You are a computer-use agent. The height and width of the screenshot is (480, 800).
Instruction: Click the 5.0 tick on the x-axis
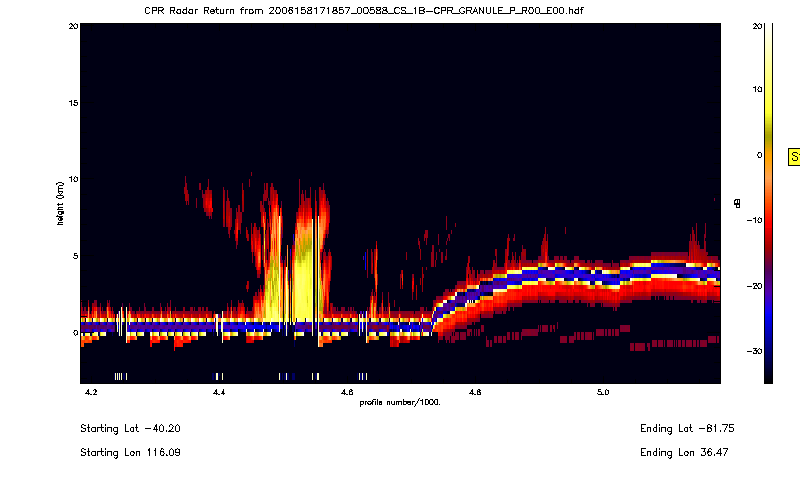click(x=603, y=393)
